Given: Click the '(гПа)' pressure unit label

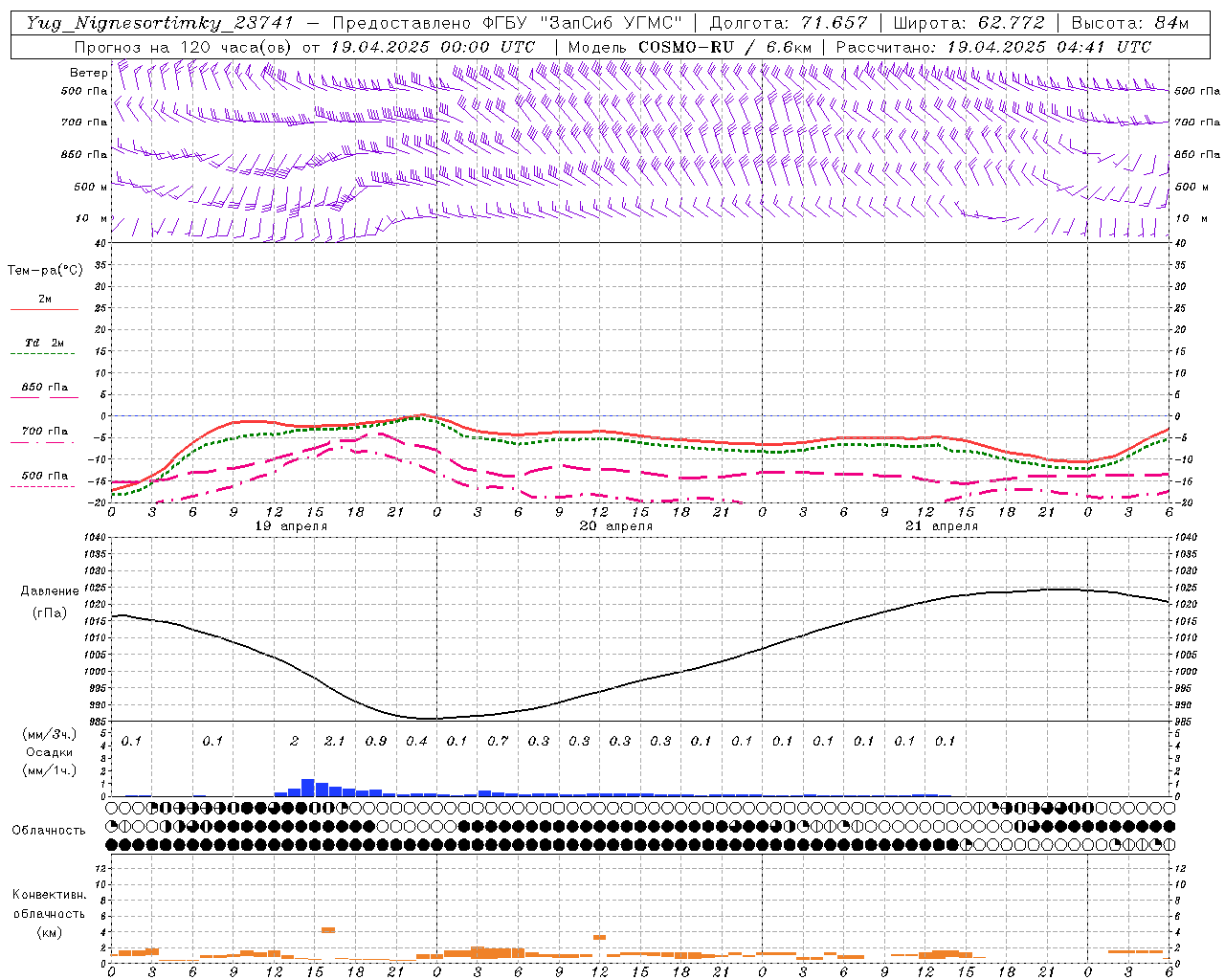Looking at the screenshot, I should pos(50,613).
